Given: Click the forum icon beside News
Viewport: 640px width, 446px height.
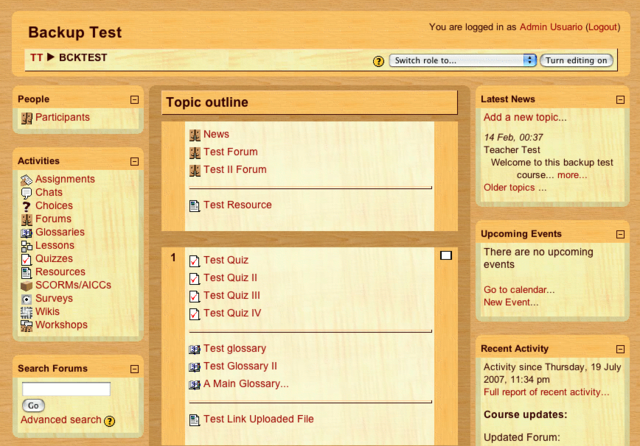Looking at the screenshot, I should tap(195, 135).
